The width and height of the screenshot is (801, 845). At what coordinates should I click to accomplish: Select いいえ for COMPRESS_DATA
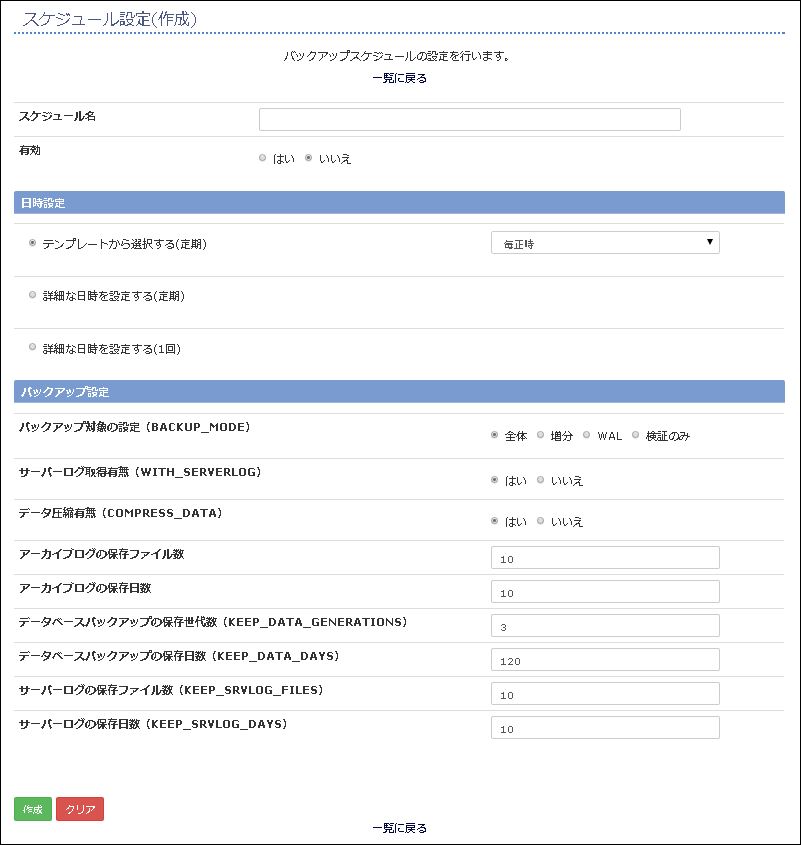point(540,521)
